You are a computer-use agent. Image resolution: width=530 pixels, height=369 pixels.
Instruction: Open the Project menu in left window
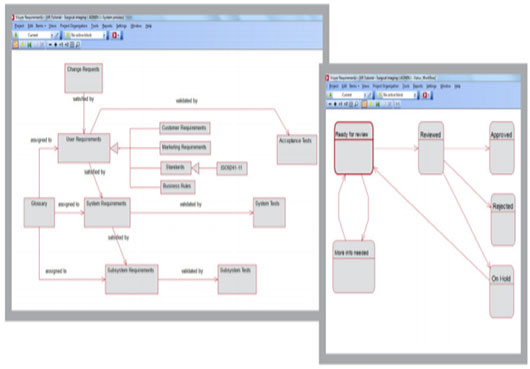tap(19, 26)
